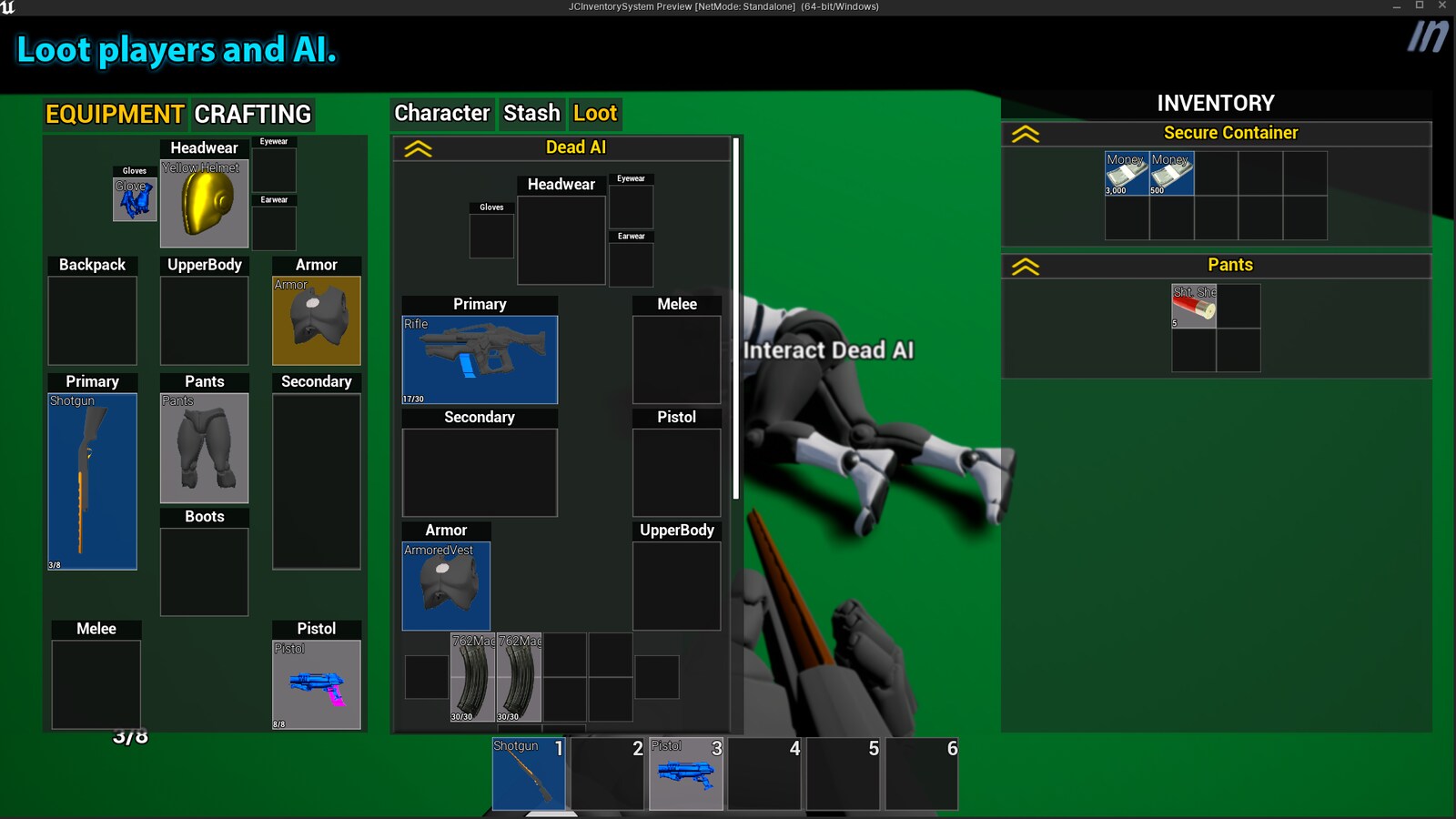Click the shotgun shell item under Pants
Screen dimensions: 1456x819
coord(1193,306)
